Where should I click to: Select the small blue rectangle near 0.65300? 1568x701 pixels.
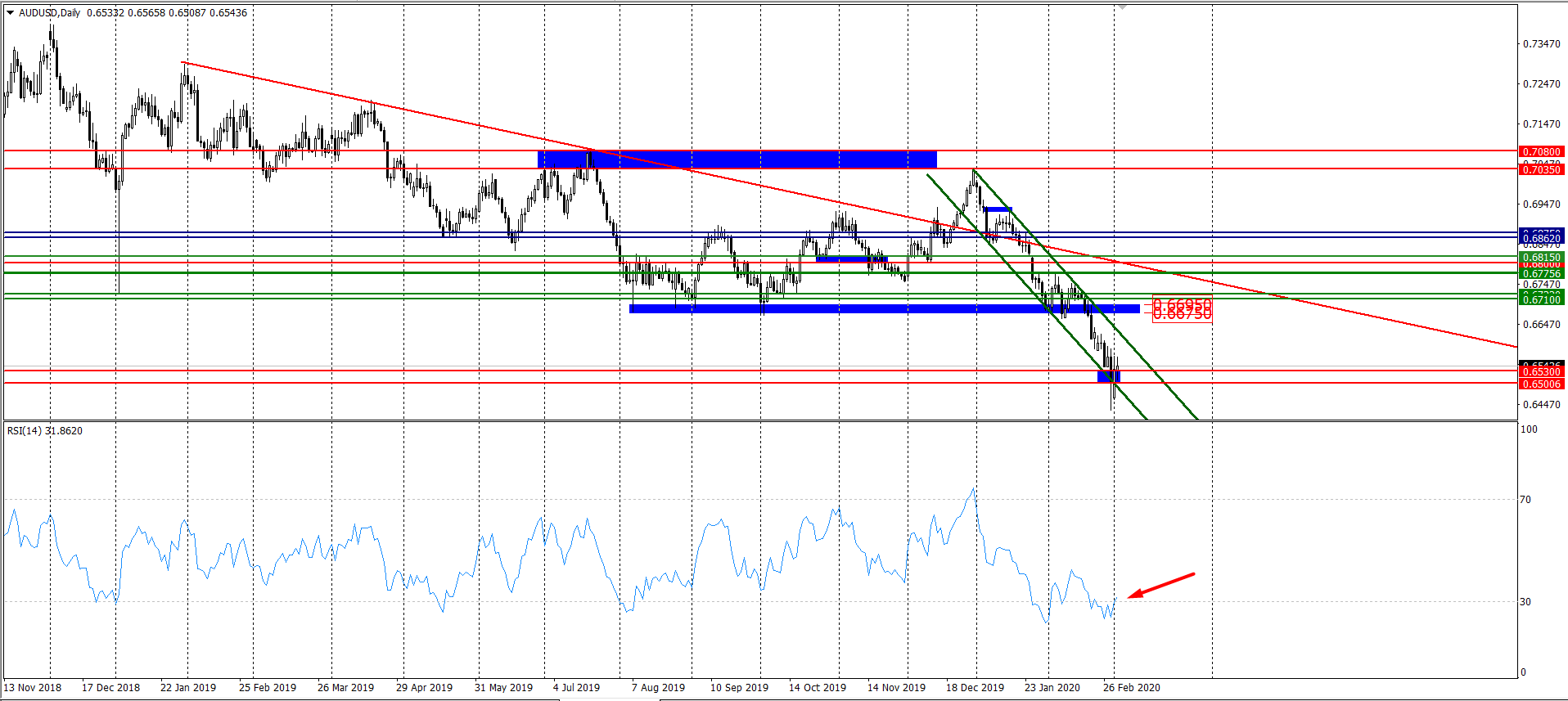1108,376
